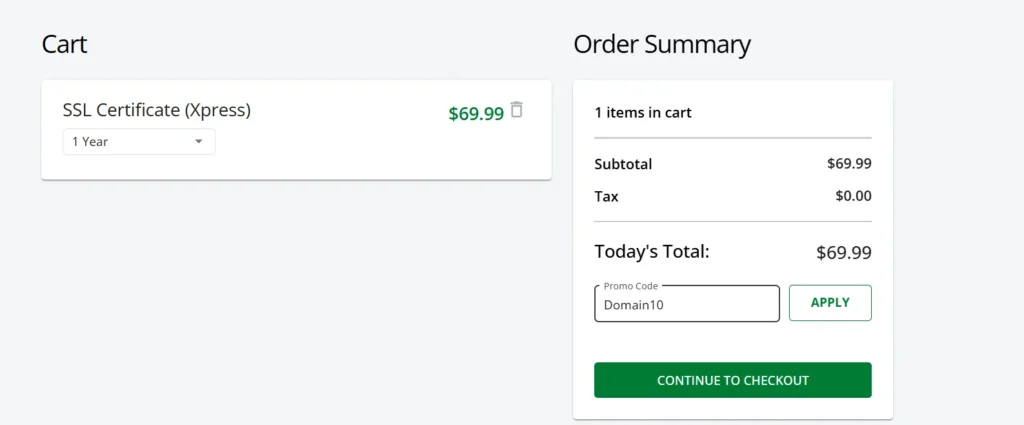Screen dimensions: 1024x425
Task: Click empty area of the cart item card
Action: coord(350,150)
